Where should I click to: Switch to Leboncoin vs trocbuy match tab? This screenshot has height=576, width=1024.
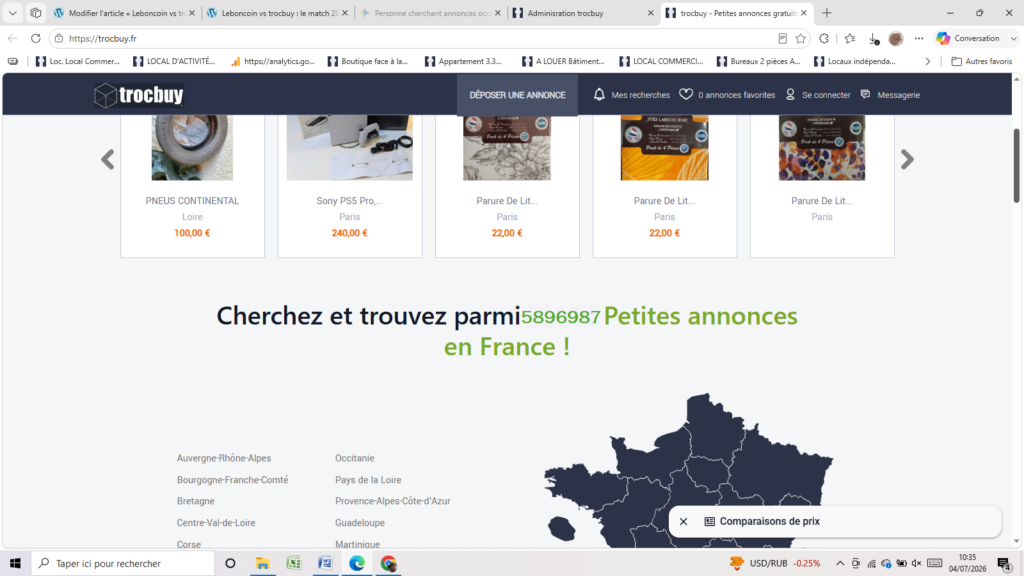click(279, 13)
